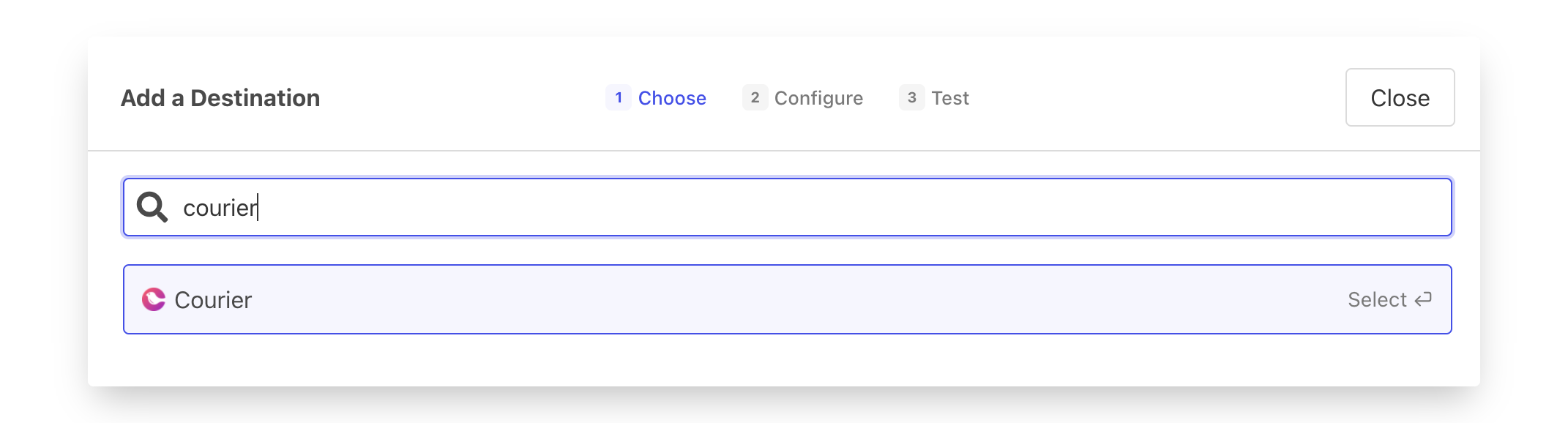Click the divider line under the header
Screen dimensions: 1568x423
pos(783,151)
